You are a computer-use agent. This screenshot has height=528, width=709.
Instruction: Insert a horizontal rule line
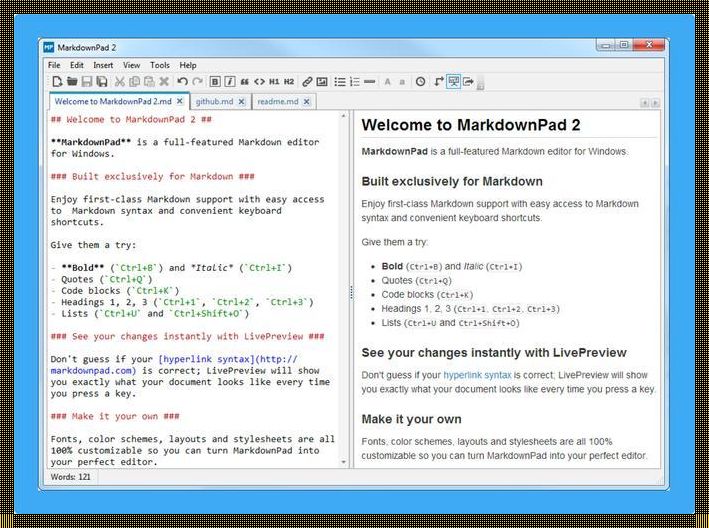(x=369, y=82)
